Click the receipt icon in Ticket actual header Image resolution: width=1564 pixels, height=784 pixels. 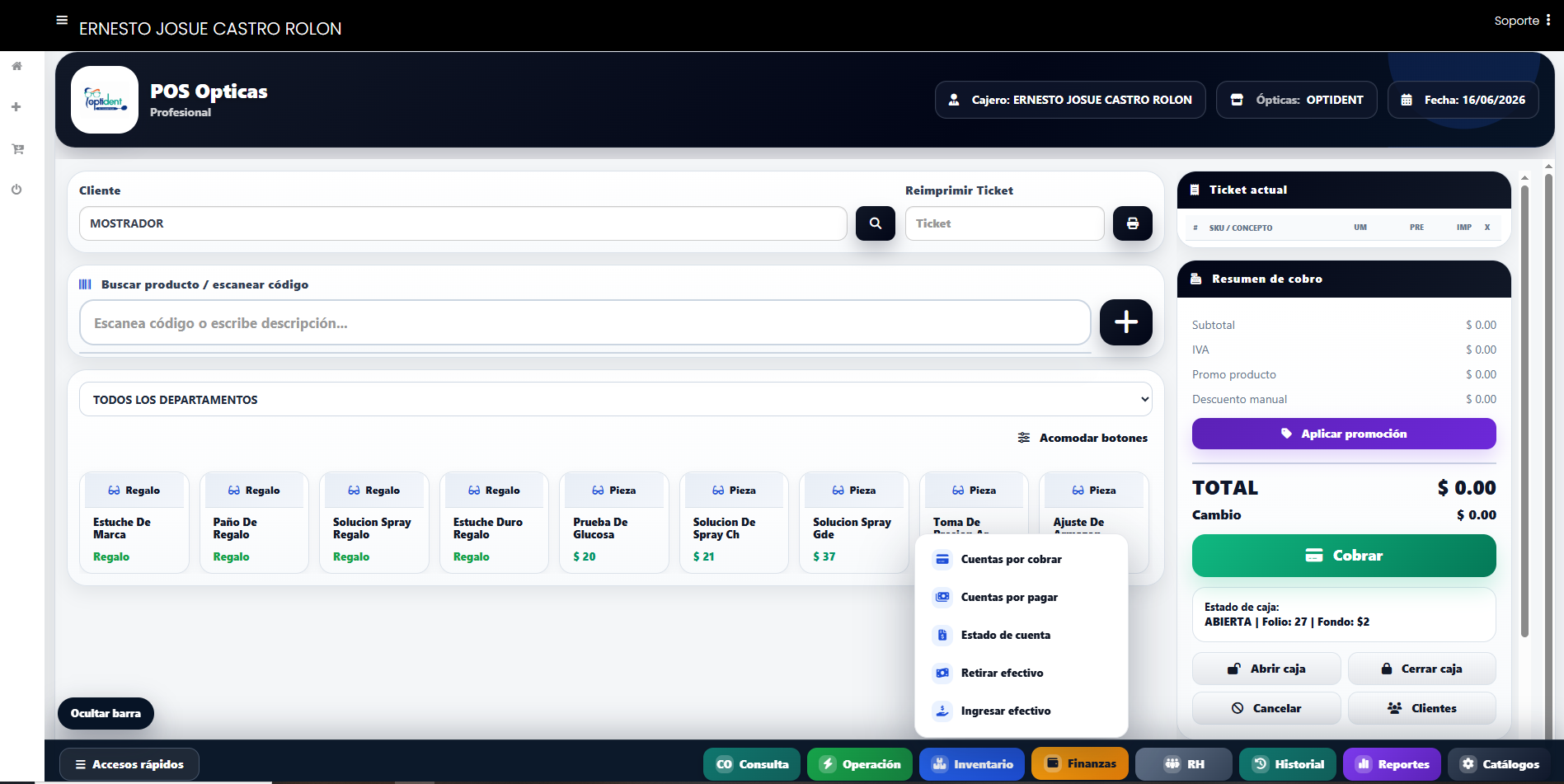(x=1195, y=190)
